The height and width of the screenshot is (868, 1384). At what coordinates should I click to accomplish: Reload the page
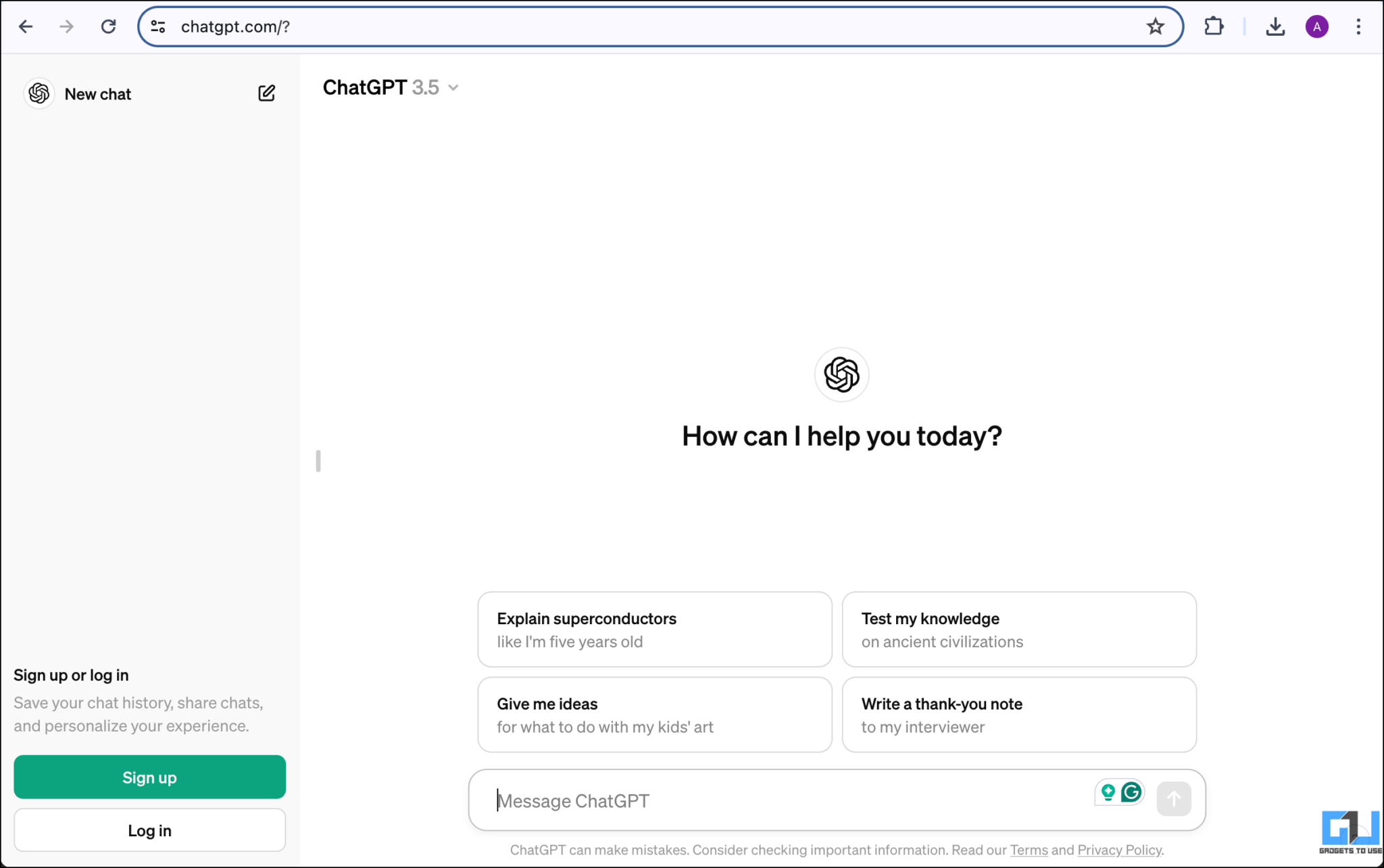(109, 26)
